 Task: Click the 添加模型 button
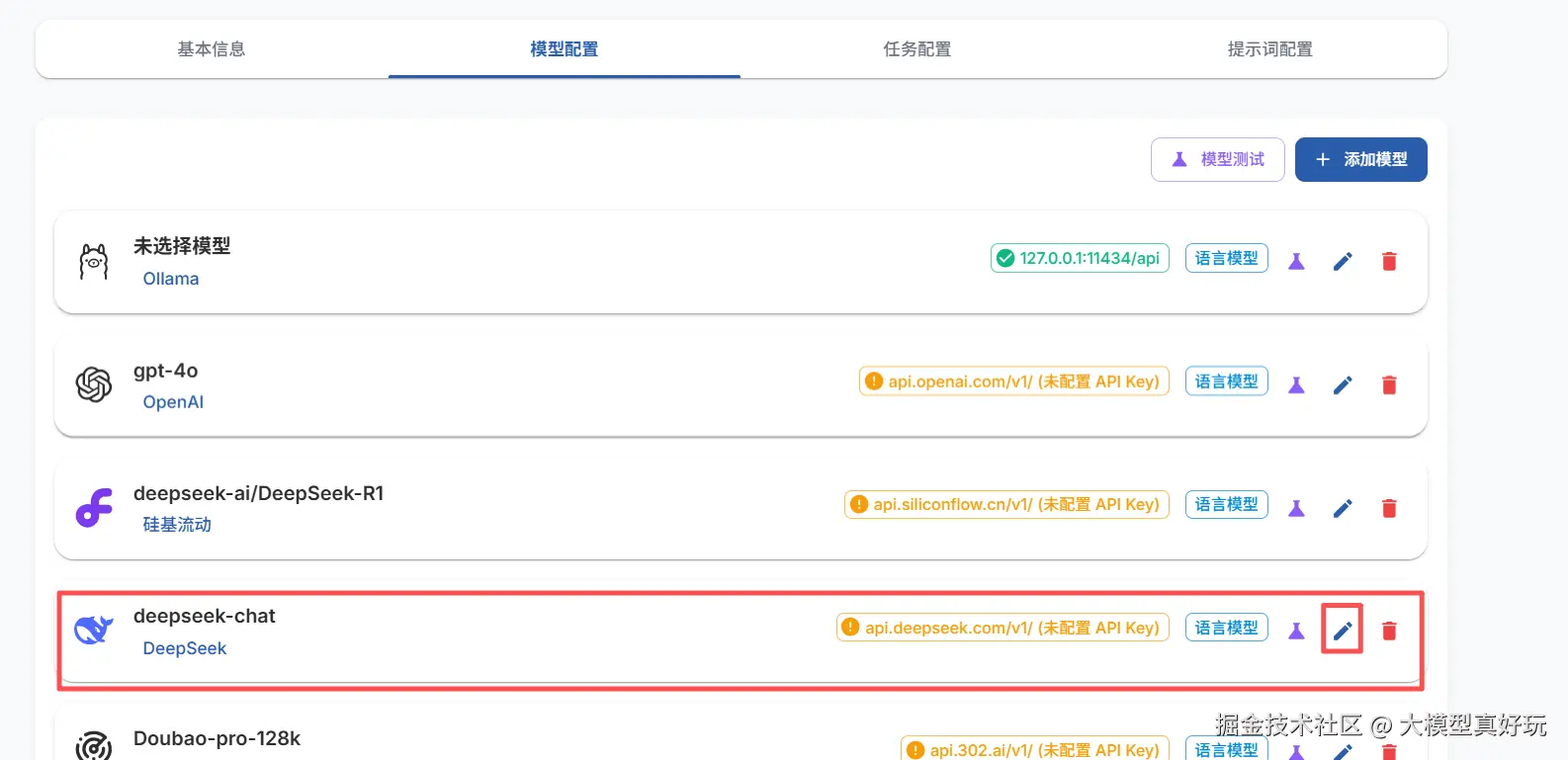(1360, 159)
